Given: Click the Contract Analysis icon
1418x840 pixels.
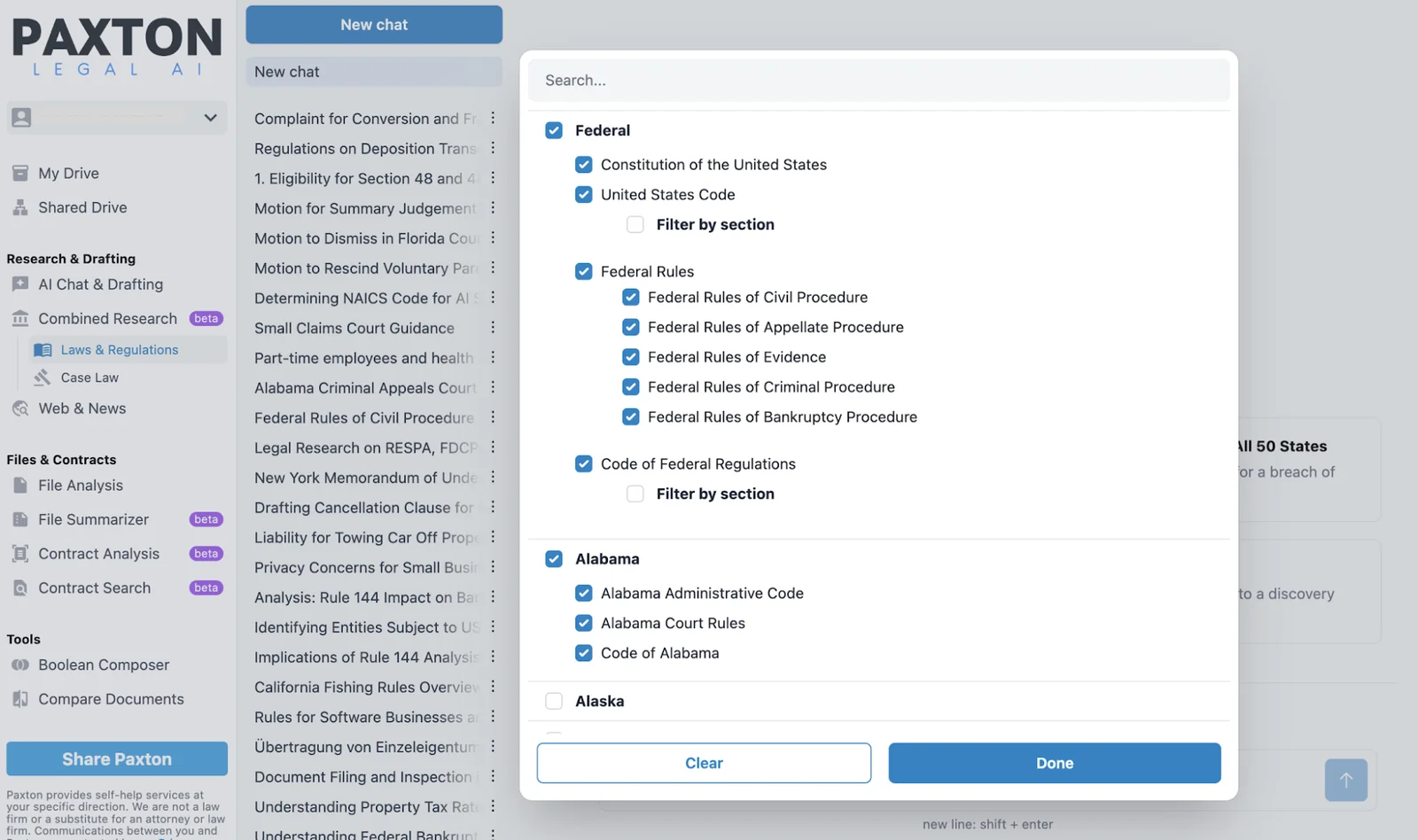Looking at the screenshot, I should pos(20,554).
